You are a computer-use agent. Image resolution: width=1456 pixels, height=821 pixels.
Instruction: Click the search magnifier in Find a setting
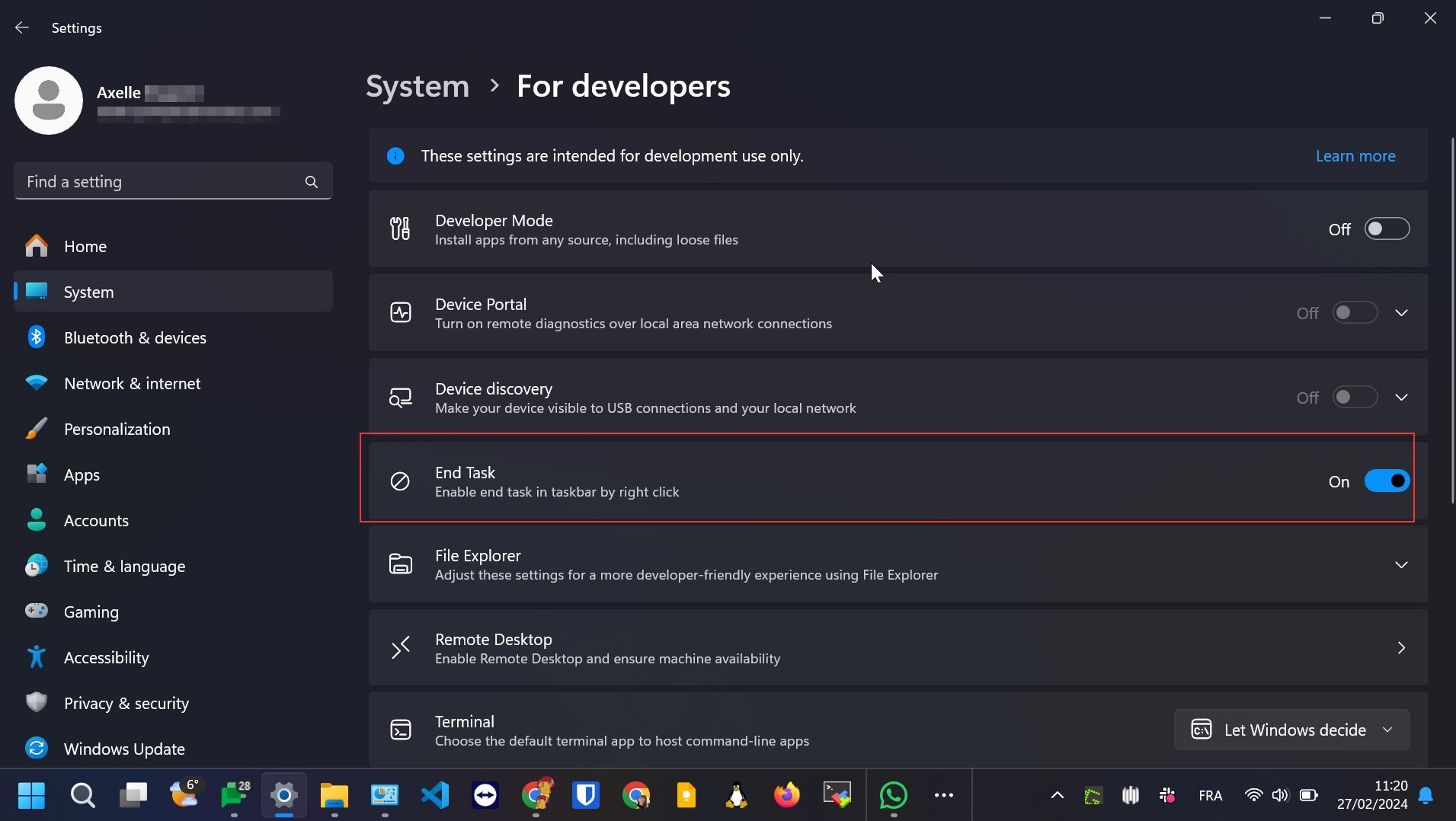click(311, 182)
